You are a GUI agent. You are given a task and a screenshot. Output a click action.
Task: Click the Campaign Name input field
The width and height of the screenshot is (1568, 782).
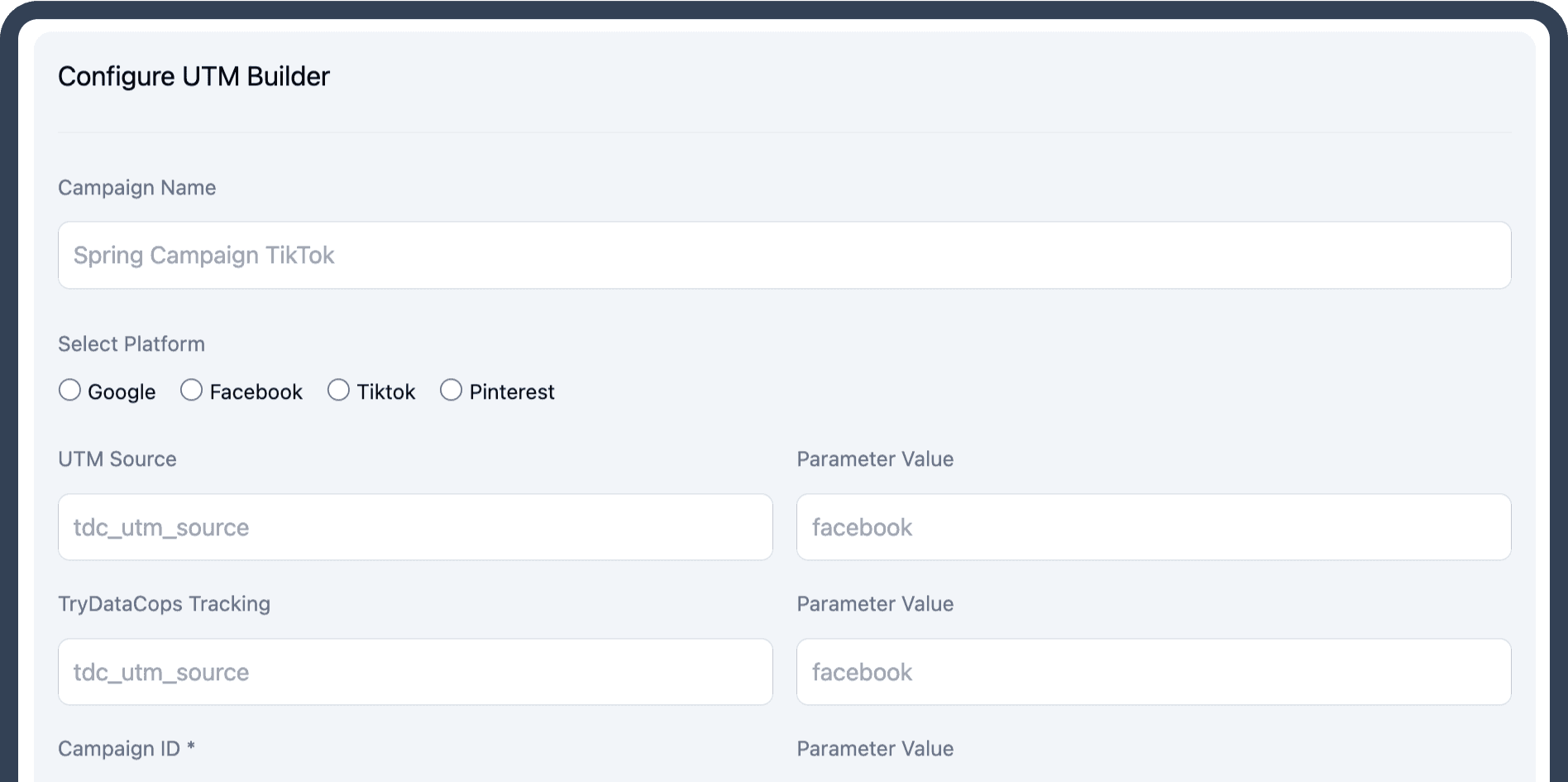pos(784,255)
